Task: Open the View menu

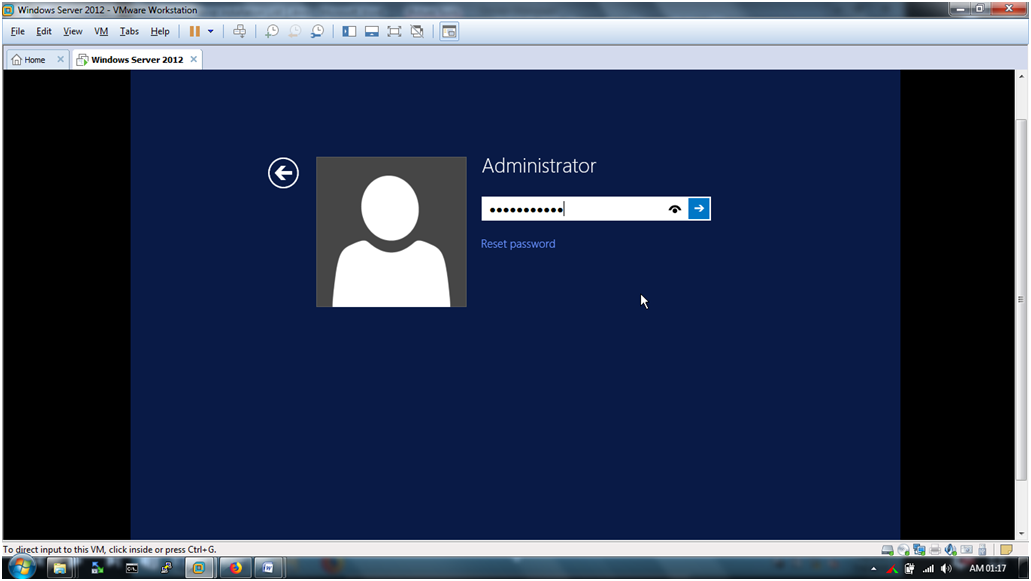Action: (72, 32)
